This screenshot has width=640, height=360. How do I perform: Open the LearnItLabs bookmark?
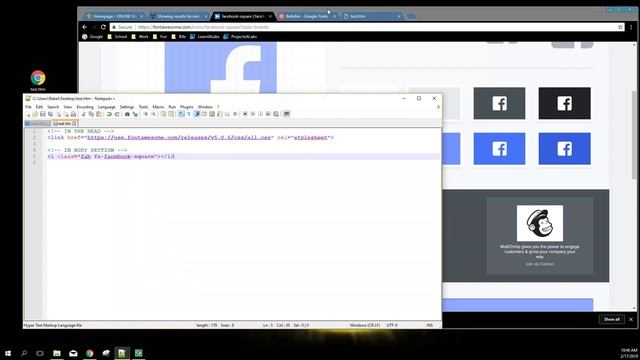pos(205,37)
